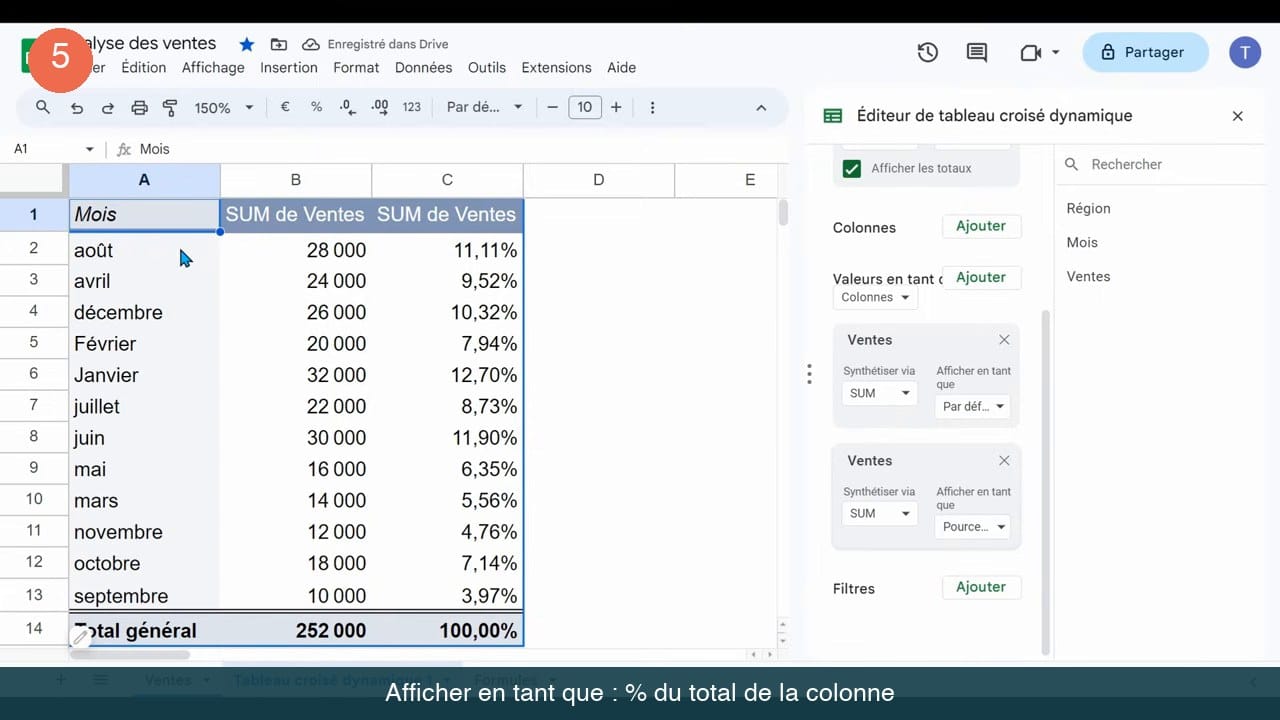1280x720 pixels.
Task: Open version history clock icon
Action: point(928,52)
